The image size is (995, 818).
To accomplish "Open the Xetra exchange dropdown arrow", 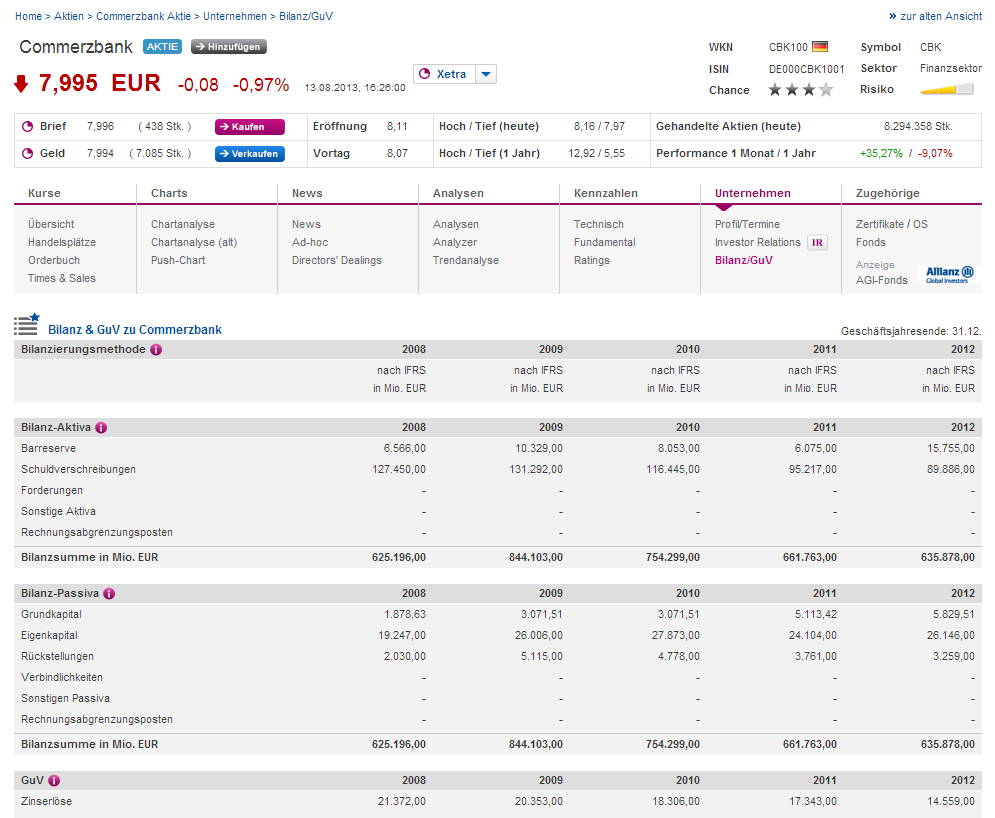I will (x=485, y=74).
